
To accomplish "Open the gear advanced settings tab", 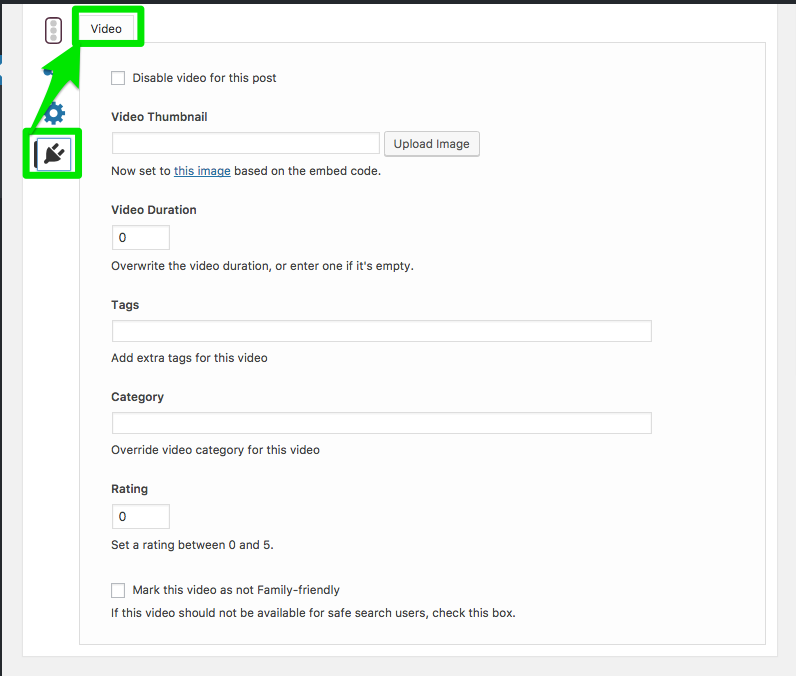I will (x=54, y=113).
